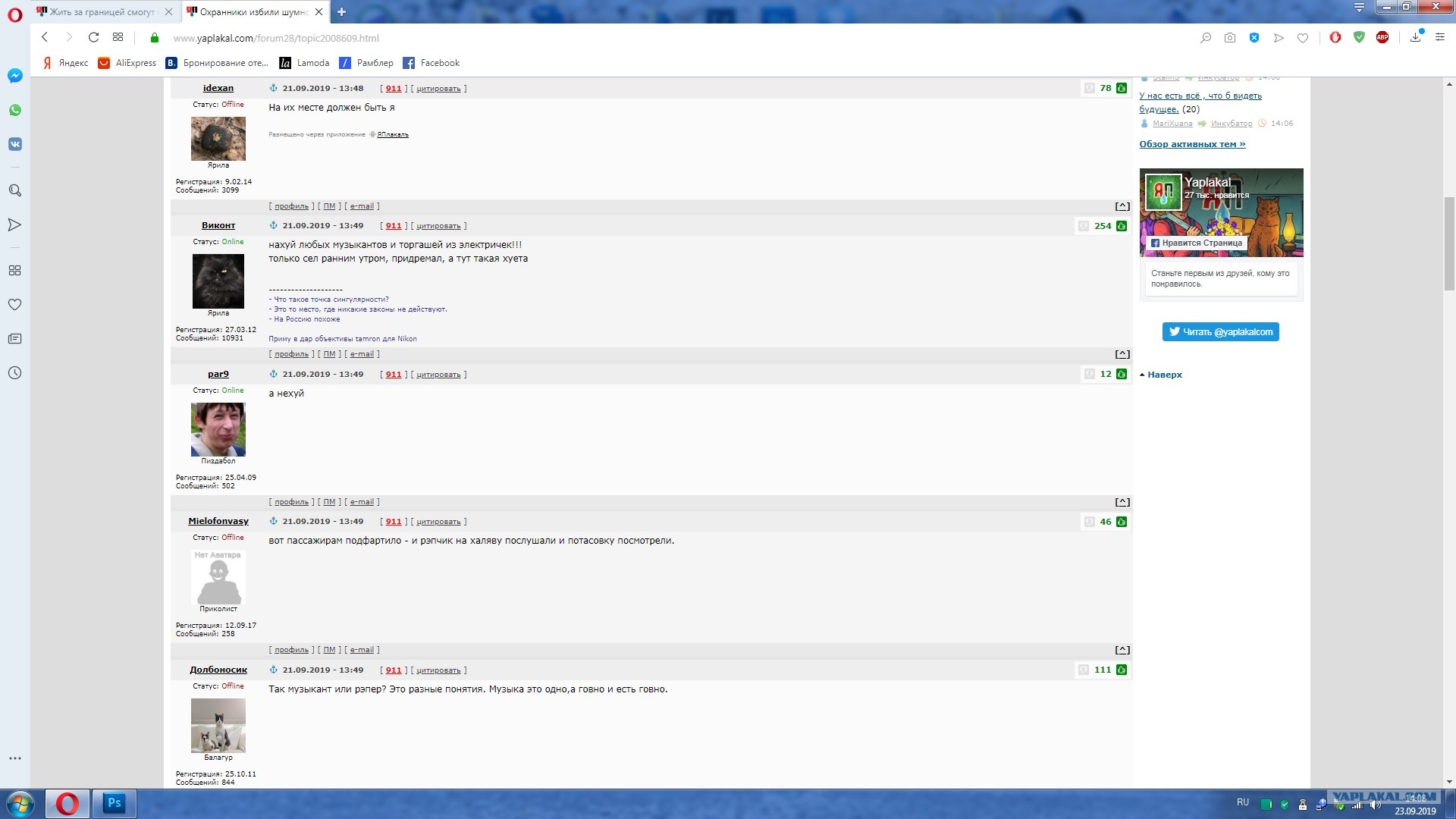Open the toolbar search magnifier
The image size is (1456, 819).
click(1206, 38)
